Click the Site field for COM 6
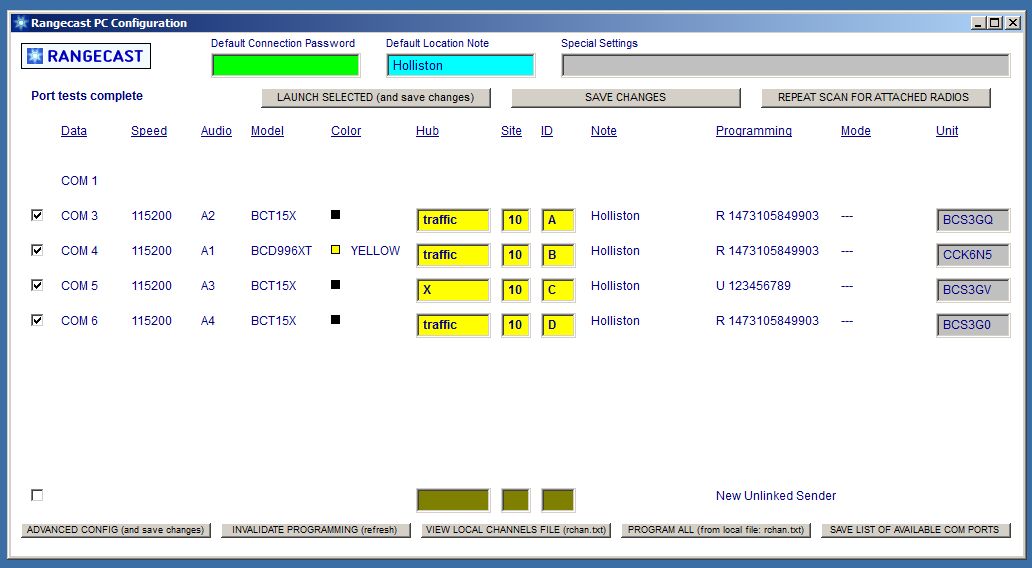The image size is (1032, 568). [515, 324]
